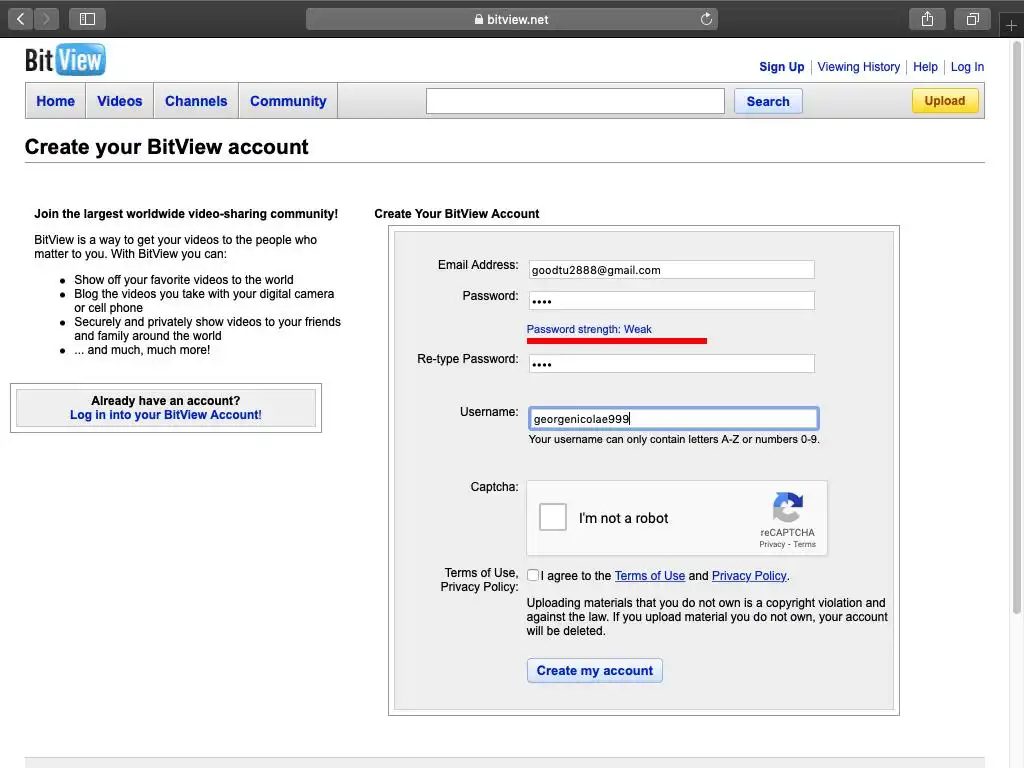Screen dimensions: 1024x768
Task: Select the Community tab
Action: [288, 101]
